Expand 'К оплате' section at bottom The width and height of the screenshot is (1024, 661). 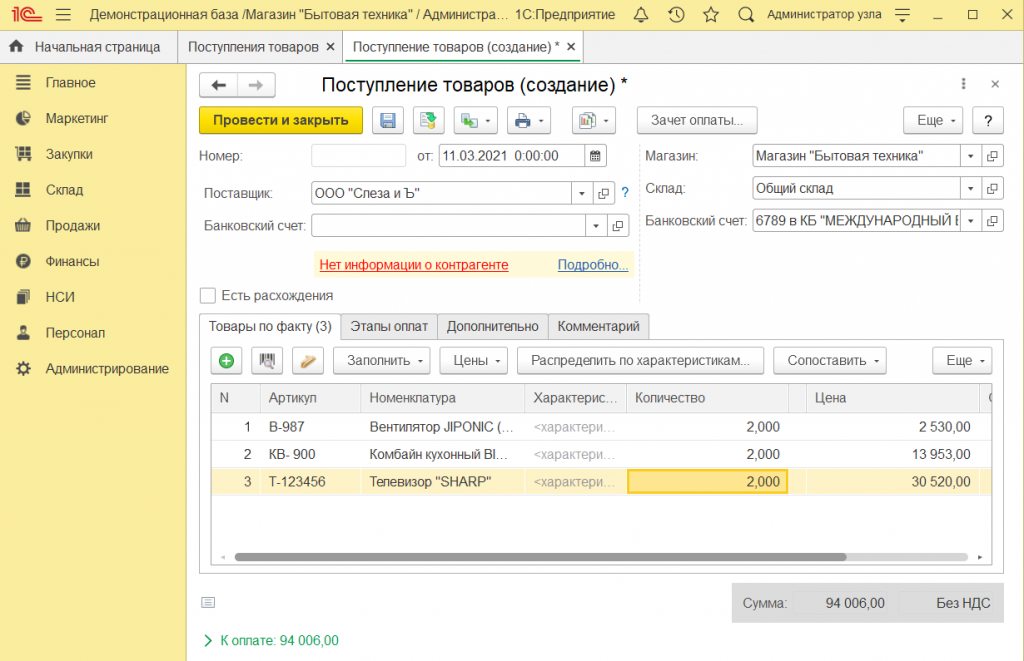click(x=208, y=640)
